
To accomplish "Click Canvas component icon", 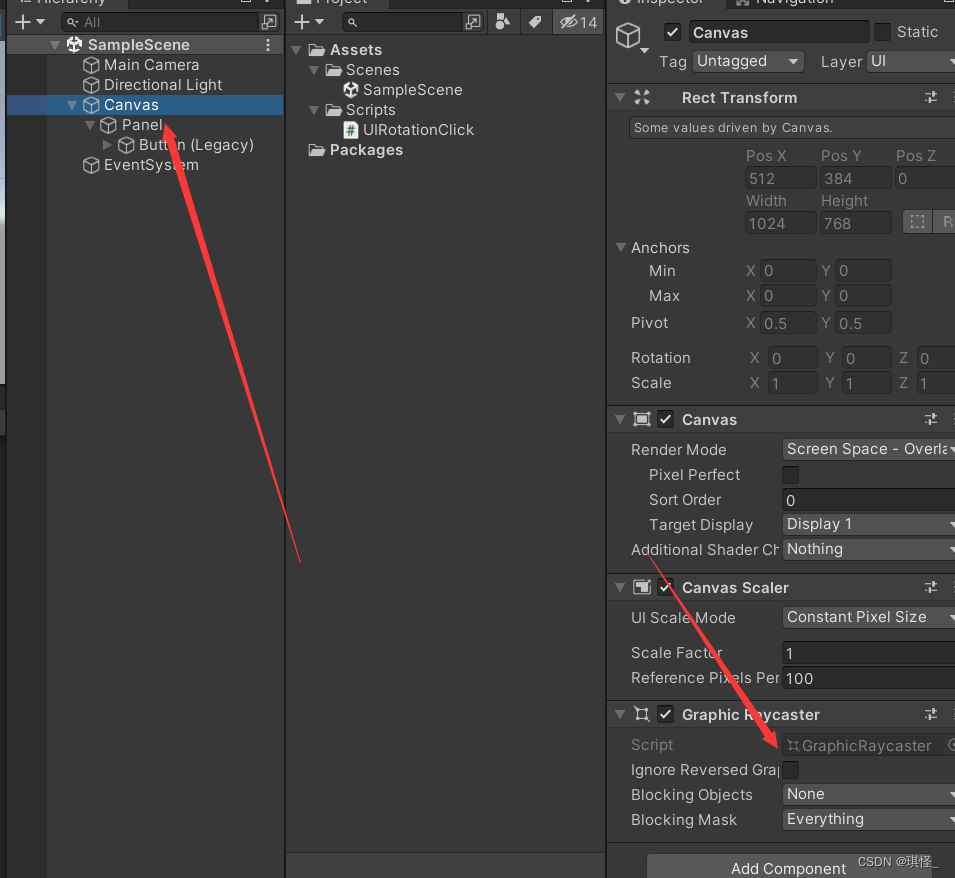I will point(642,420).
